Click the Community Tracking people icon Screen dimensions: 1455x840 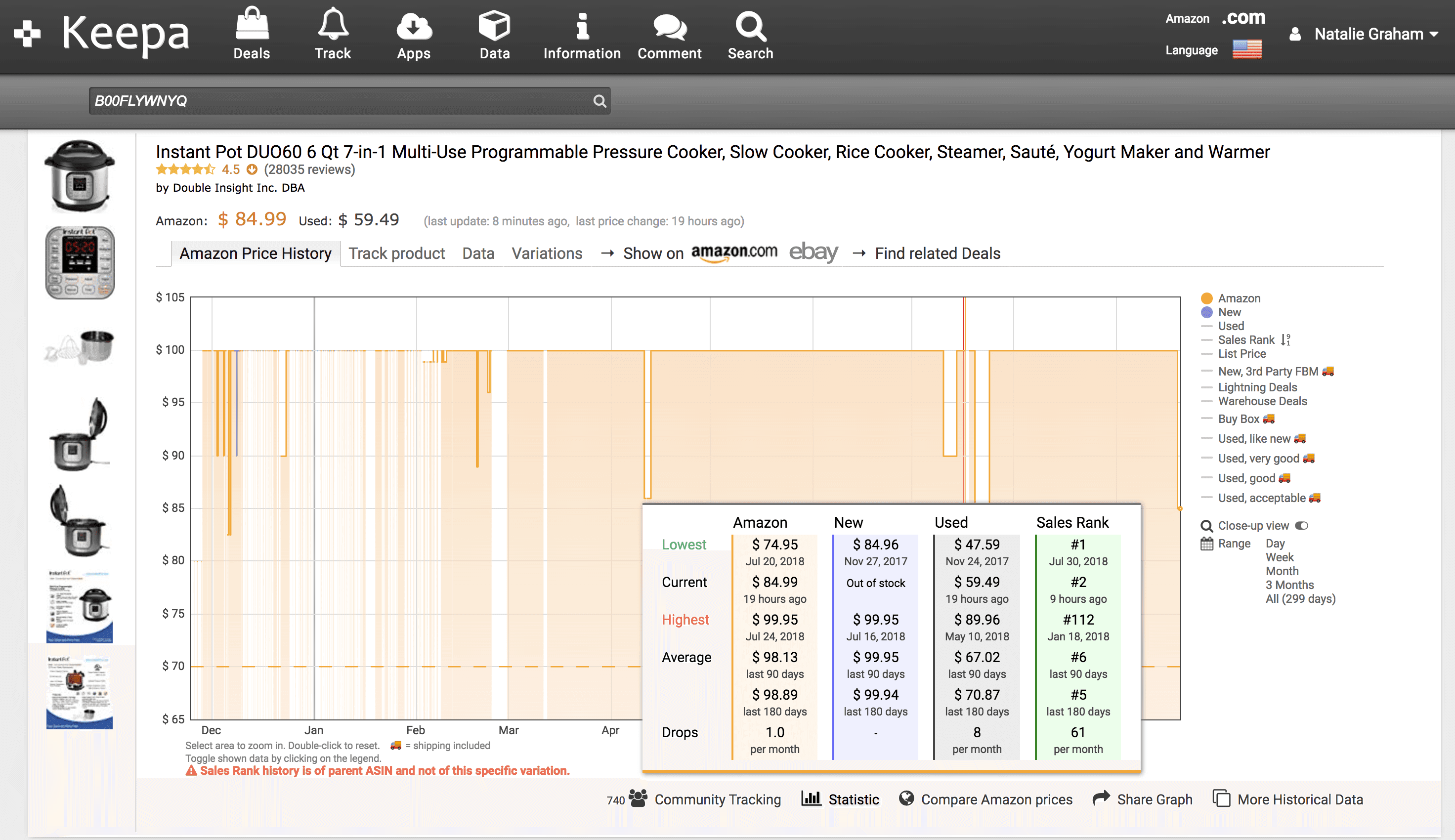click(x=638, y=798)
